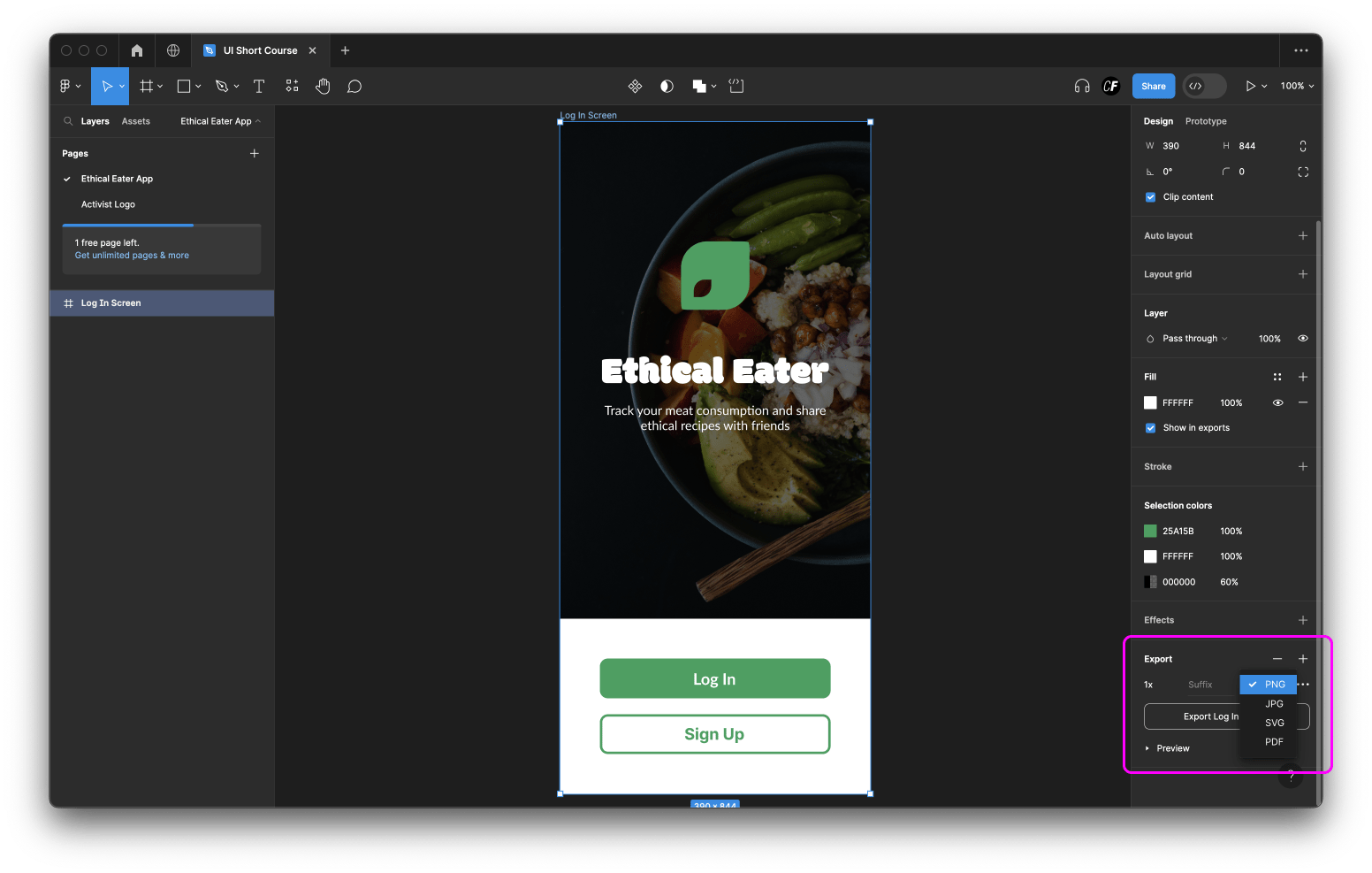The image size is (1372, 873).
Task: Open the Pass through blend mode dropdown
Action: [x=1189, y=338]
